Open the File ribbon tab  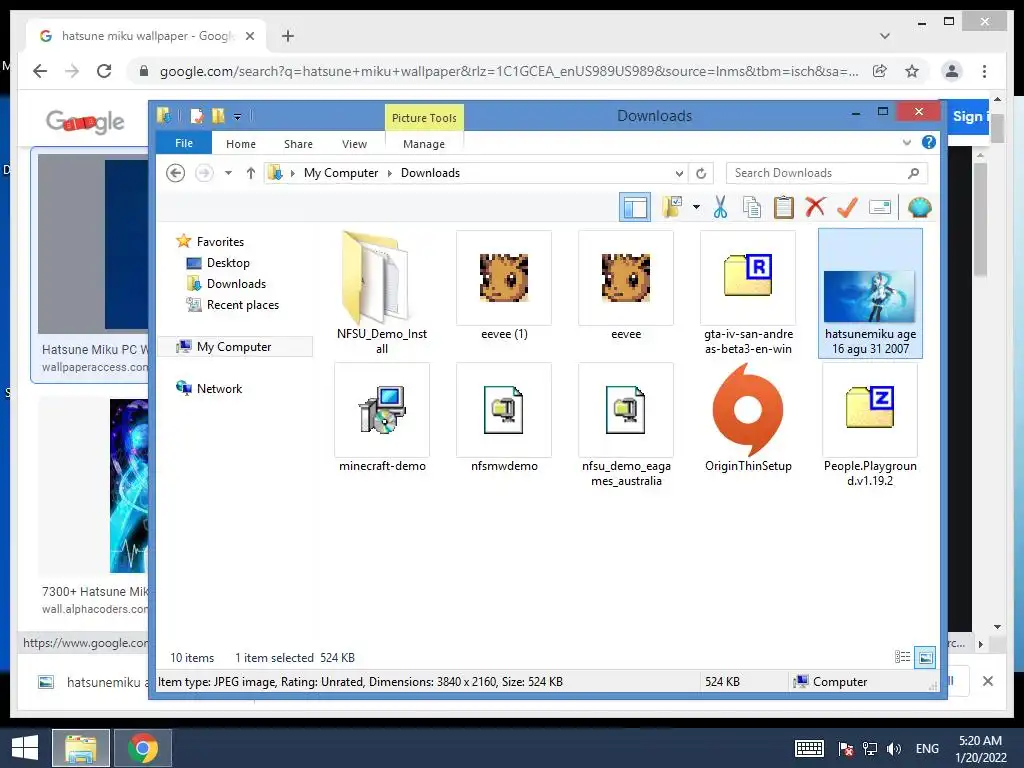pyautogui.click(x=184, y=143)
